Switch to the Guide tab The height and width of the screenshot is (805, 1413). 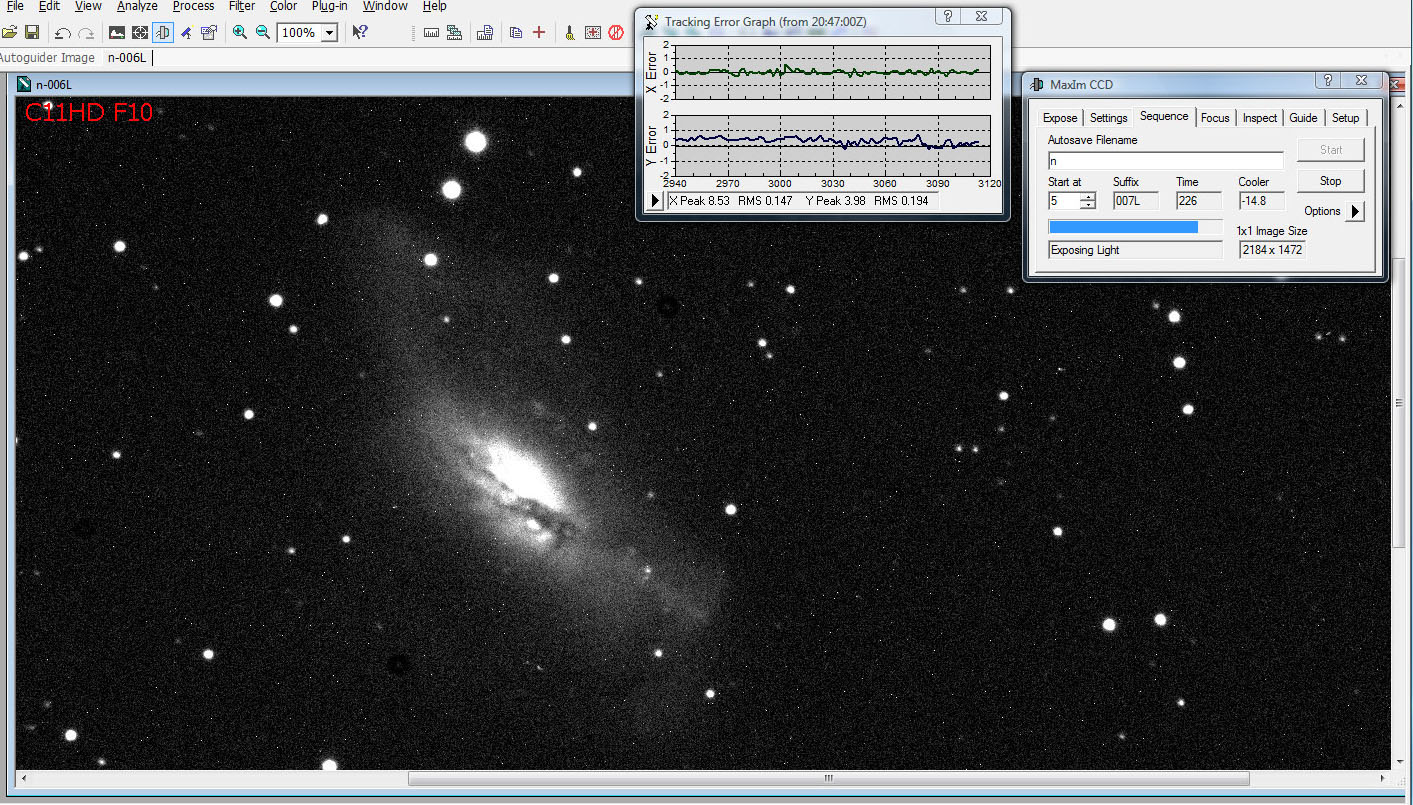[x=1303, y=118]
